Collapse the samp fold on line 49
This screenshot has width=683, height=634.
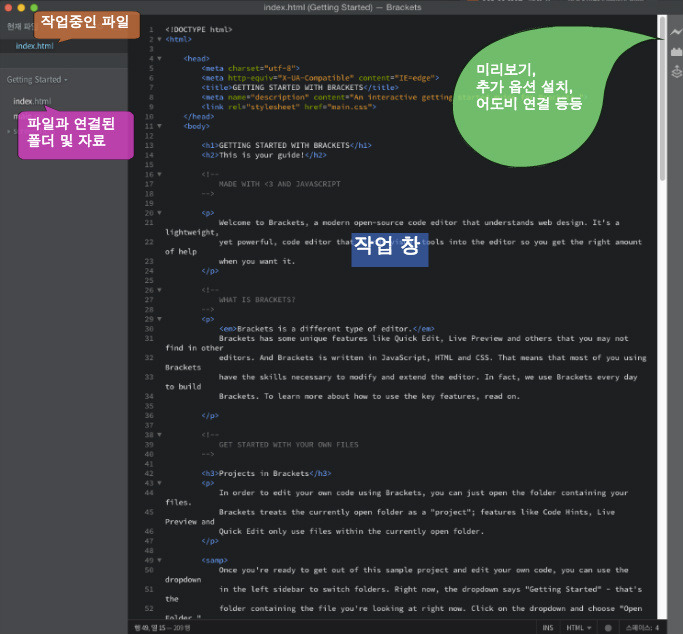[x=159, y=560]
